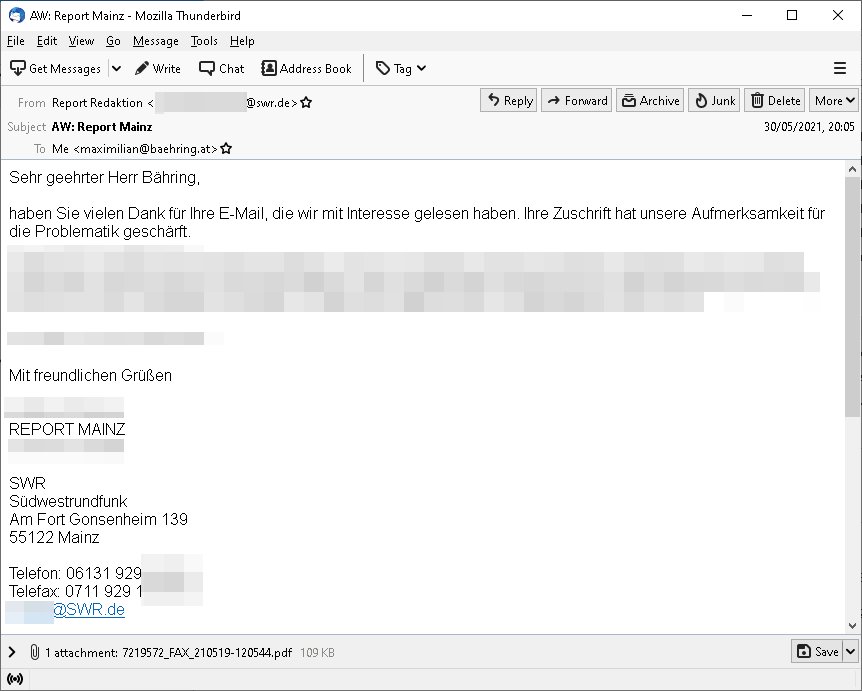
Task: Open Help menu
Action: point(242,41)
